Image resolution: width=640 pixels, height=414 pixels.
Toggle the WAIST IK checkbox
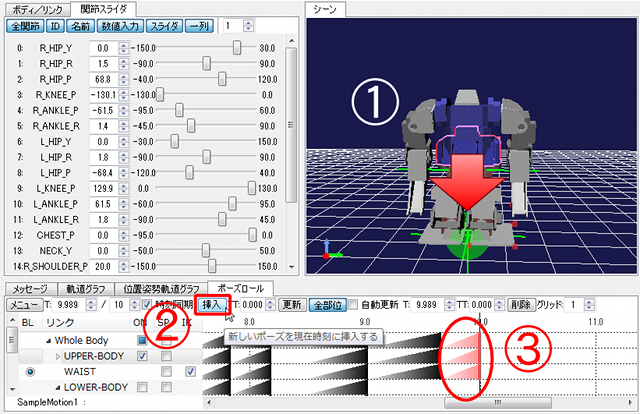tap(191, 371)
